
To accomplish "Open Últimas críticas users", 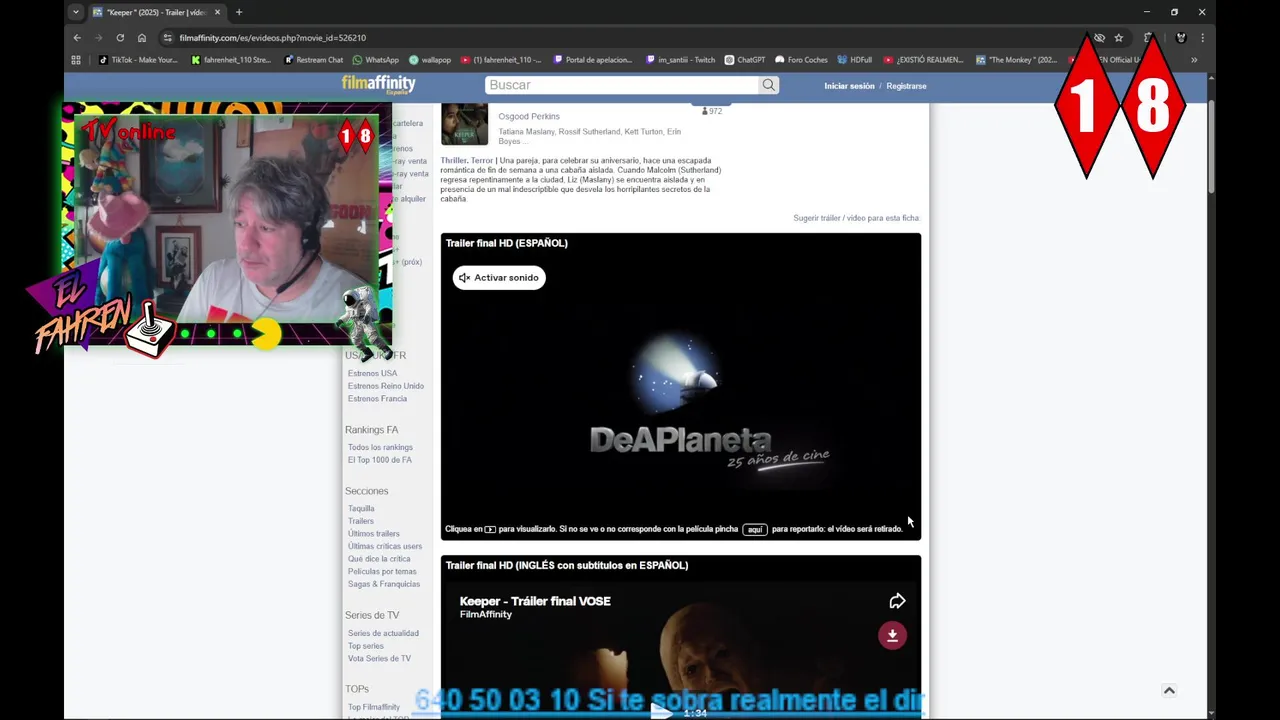I will 385,546.
